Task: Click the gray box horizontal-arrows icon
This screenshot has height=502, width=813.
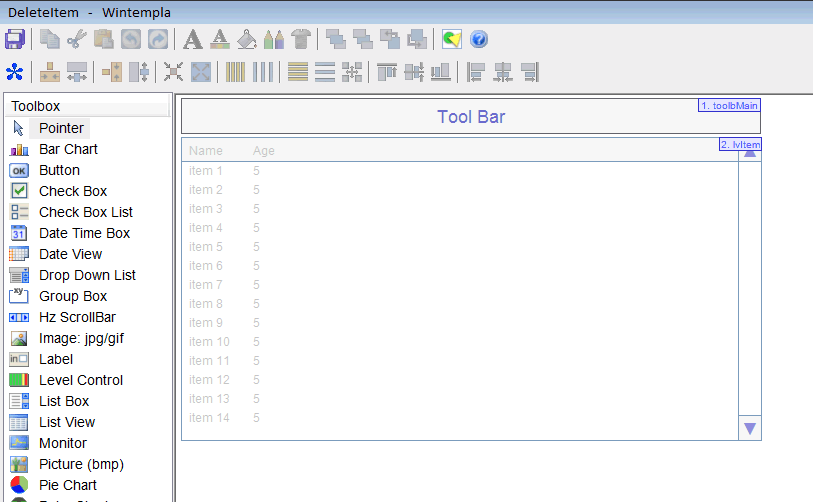Action: (77, 72)
